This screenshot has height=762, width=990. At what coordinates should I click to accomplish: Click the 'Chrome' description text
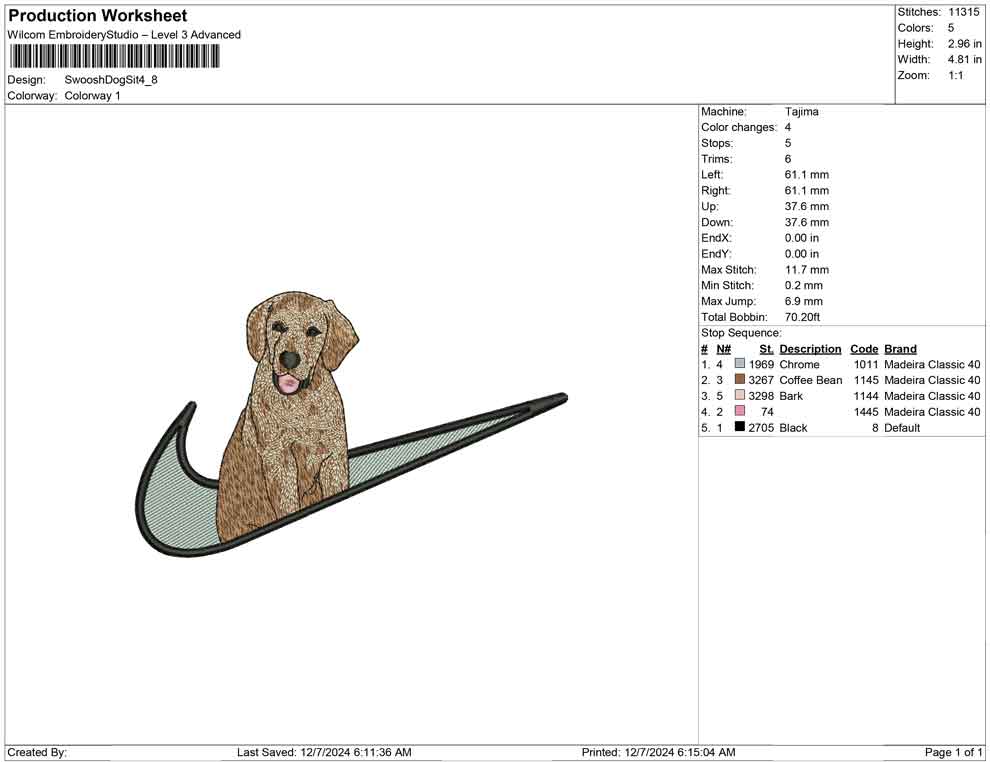click(799, 364)
